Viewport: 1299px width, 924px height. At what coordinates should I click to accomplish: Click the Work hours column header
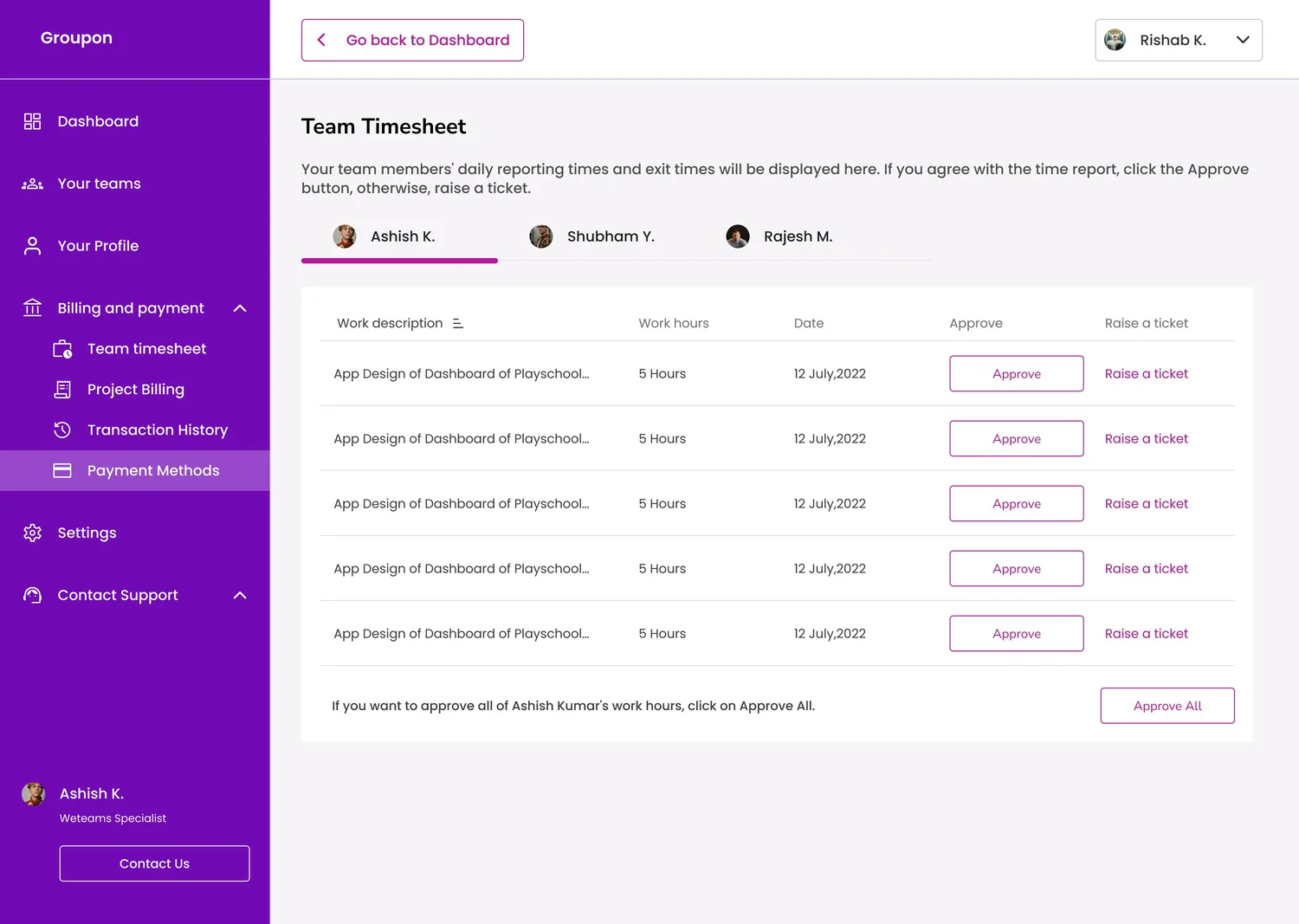674,323
